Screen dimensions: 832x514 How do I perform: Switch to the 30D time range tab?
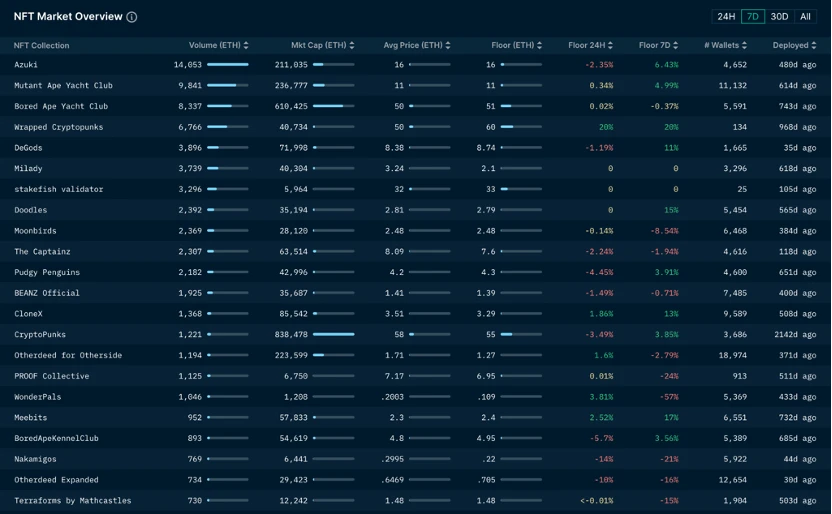point(779,16)
